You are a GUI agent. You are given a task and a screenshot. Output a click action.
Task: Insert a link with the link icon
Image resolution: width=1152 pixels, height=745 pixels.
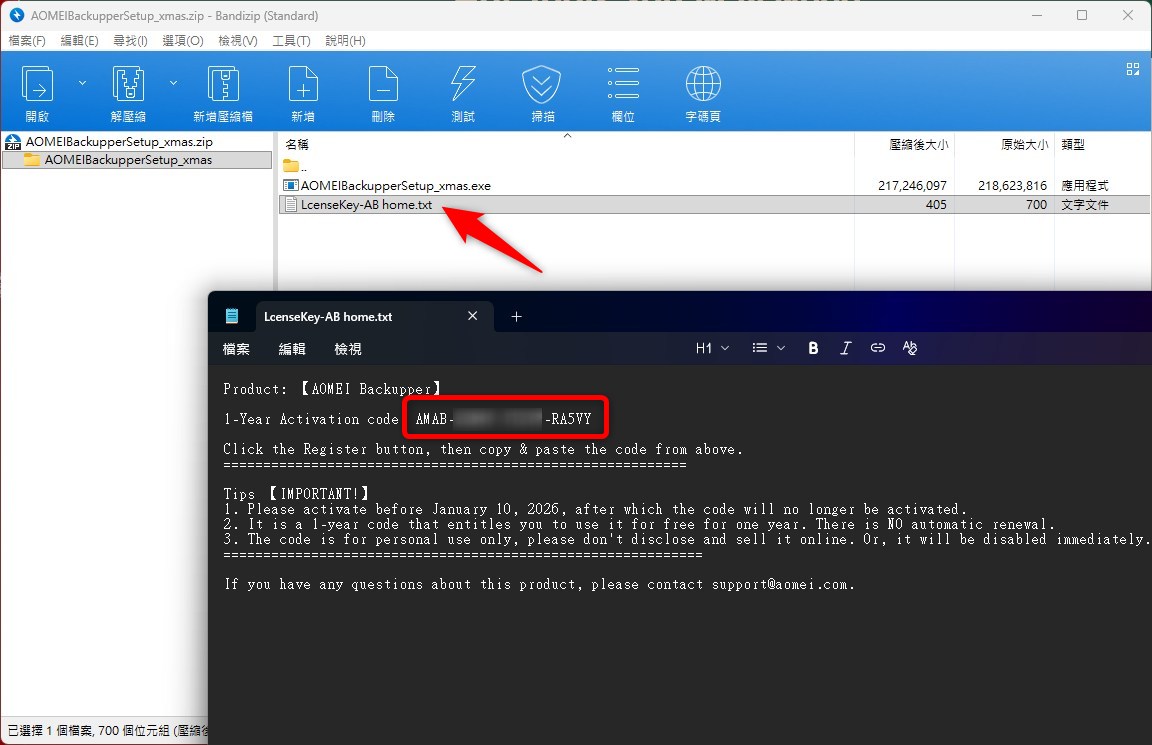point(878,348)
